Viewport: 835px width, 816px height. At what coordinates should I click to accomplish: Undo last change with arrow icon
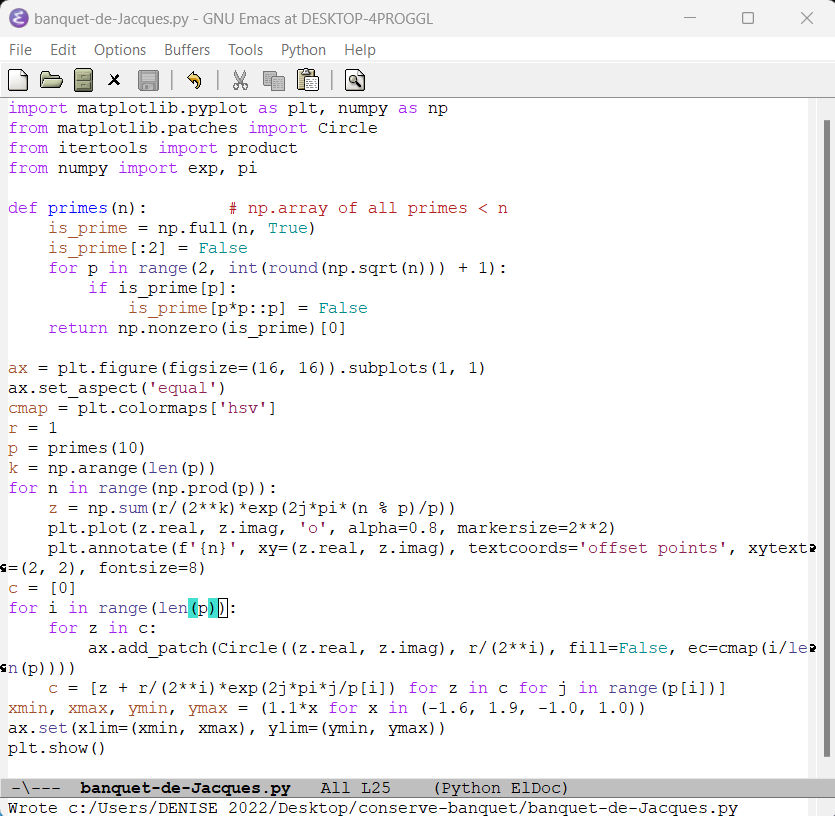point(194,80)
